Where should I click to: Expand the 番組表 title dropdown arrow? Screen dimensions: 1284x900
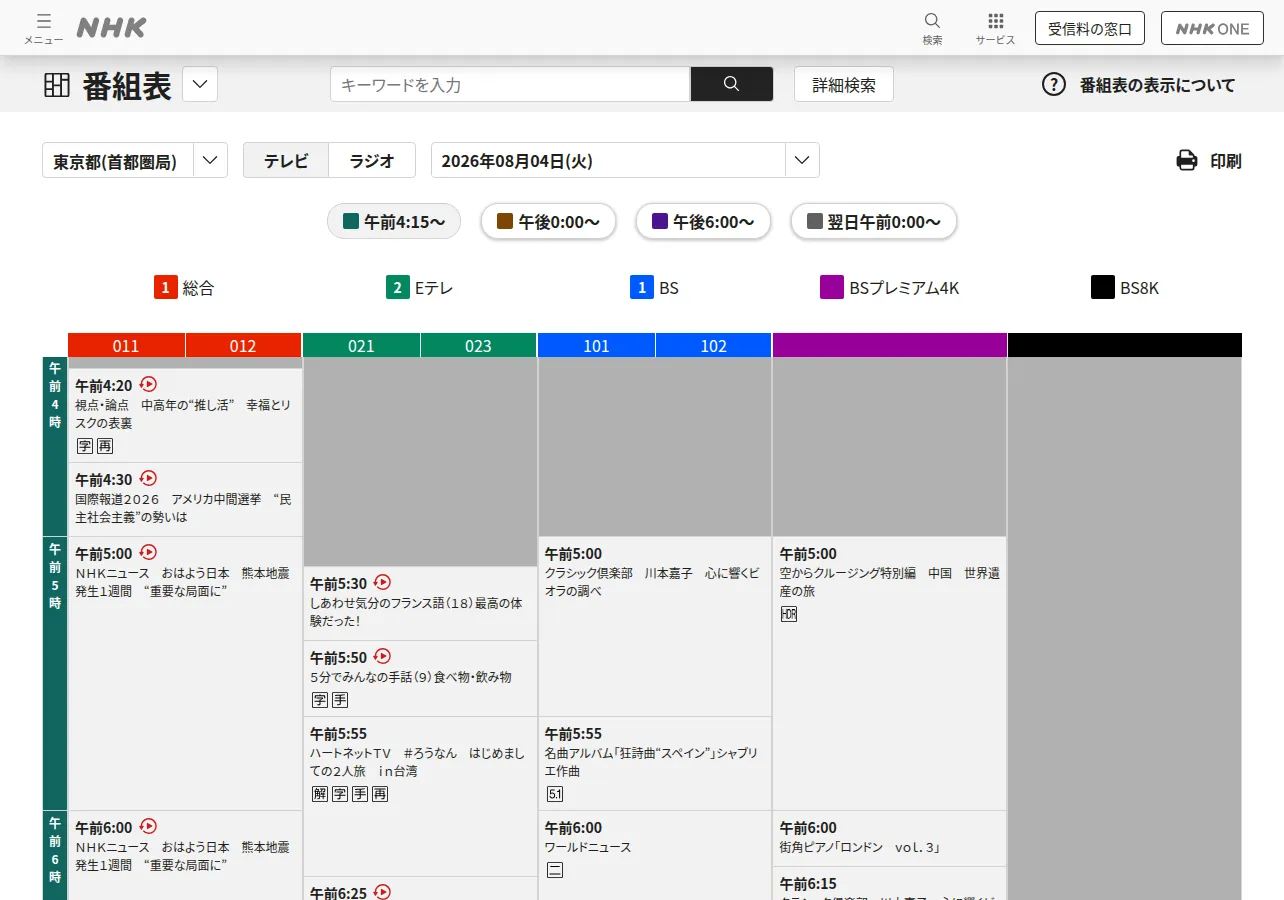tap(200, 85)
